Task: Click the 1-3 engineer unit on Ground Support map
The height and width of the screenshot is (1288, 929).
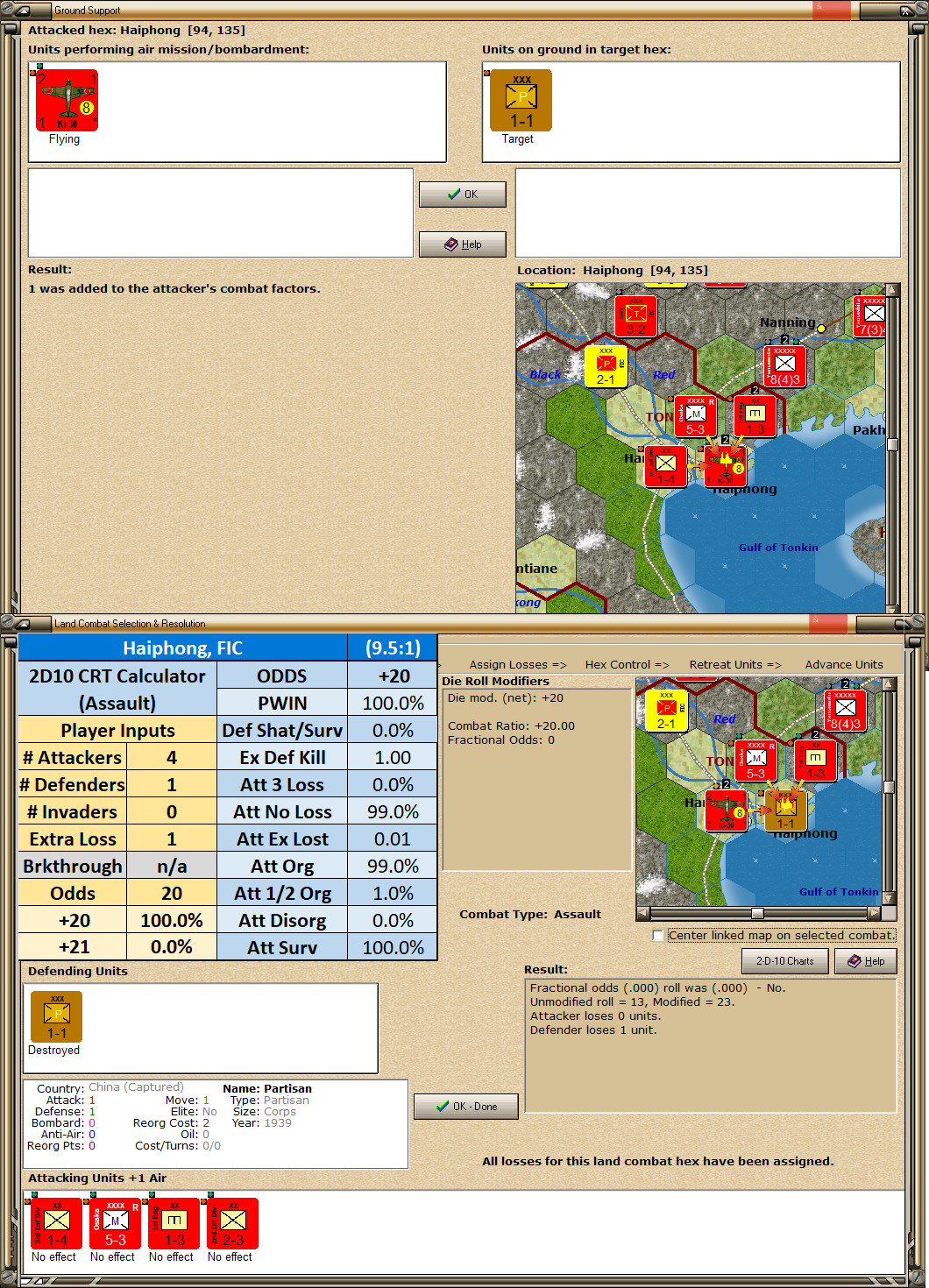Action: (x=755, y=416)
